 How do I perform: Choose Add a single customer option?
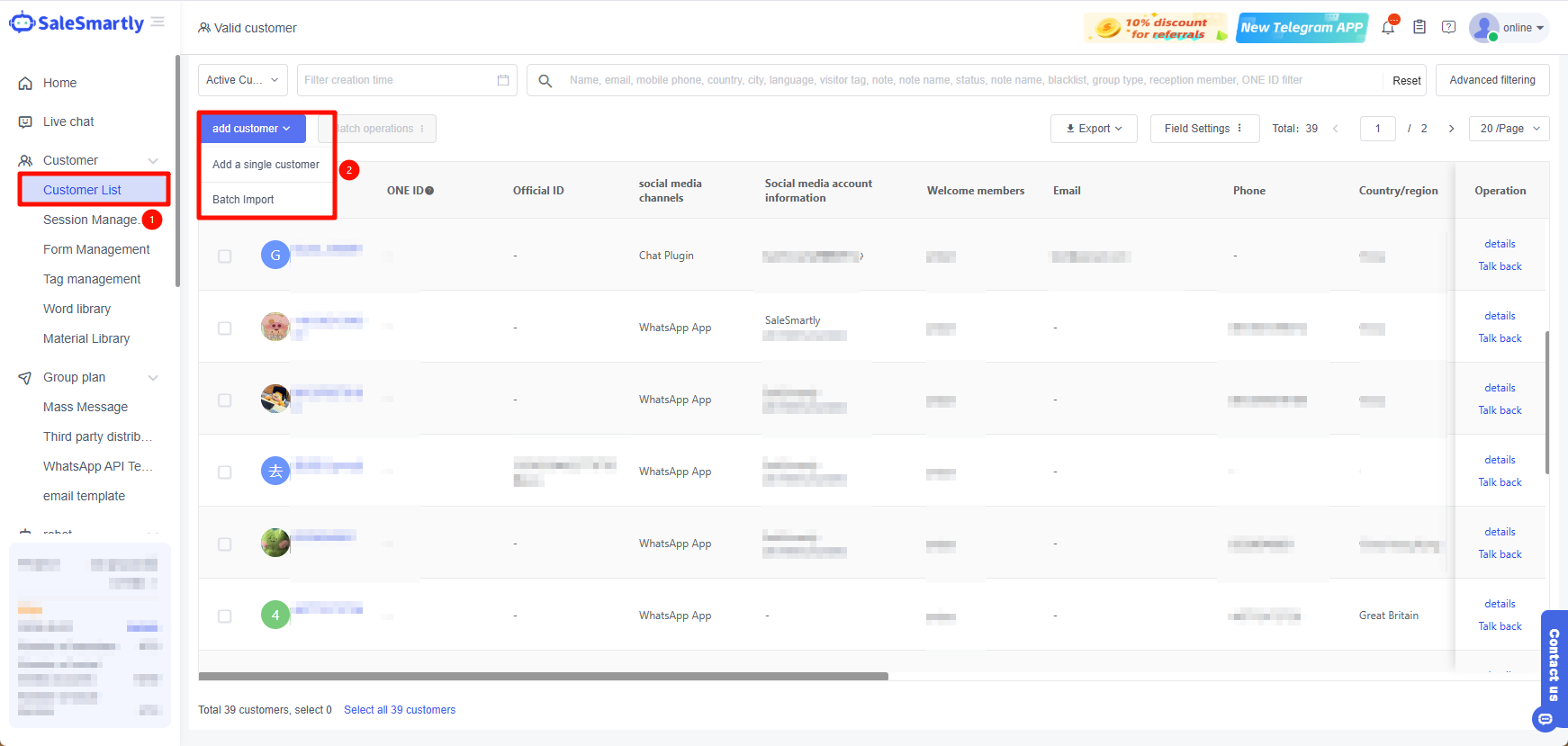[x=266, y=165]
